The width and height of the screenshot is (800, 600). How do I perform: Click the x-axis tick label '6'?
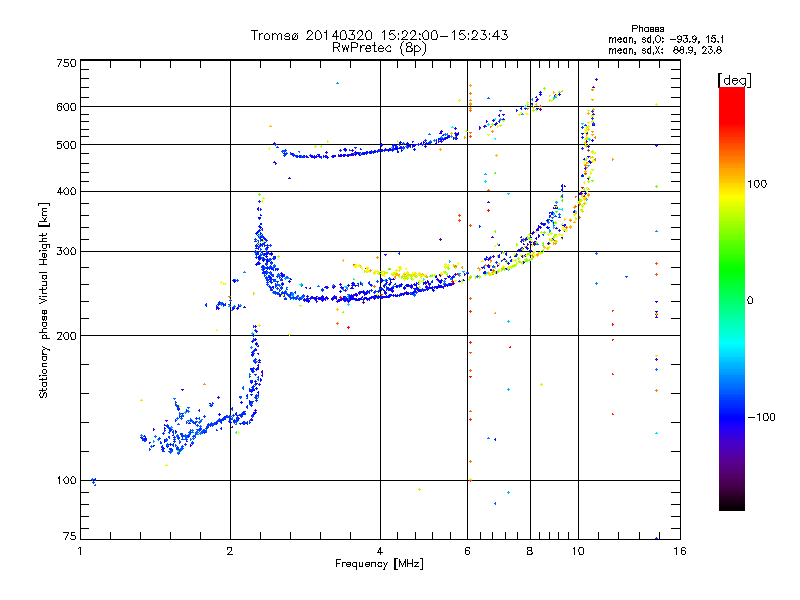click(x=467, y=551)
